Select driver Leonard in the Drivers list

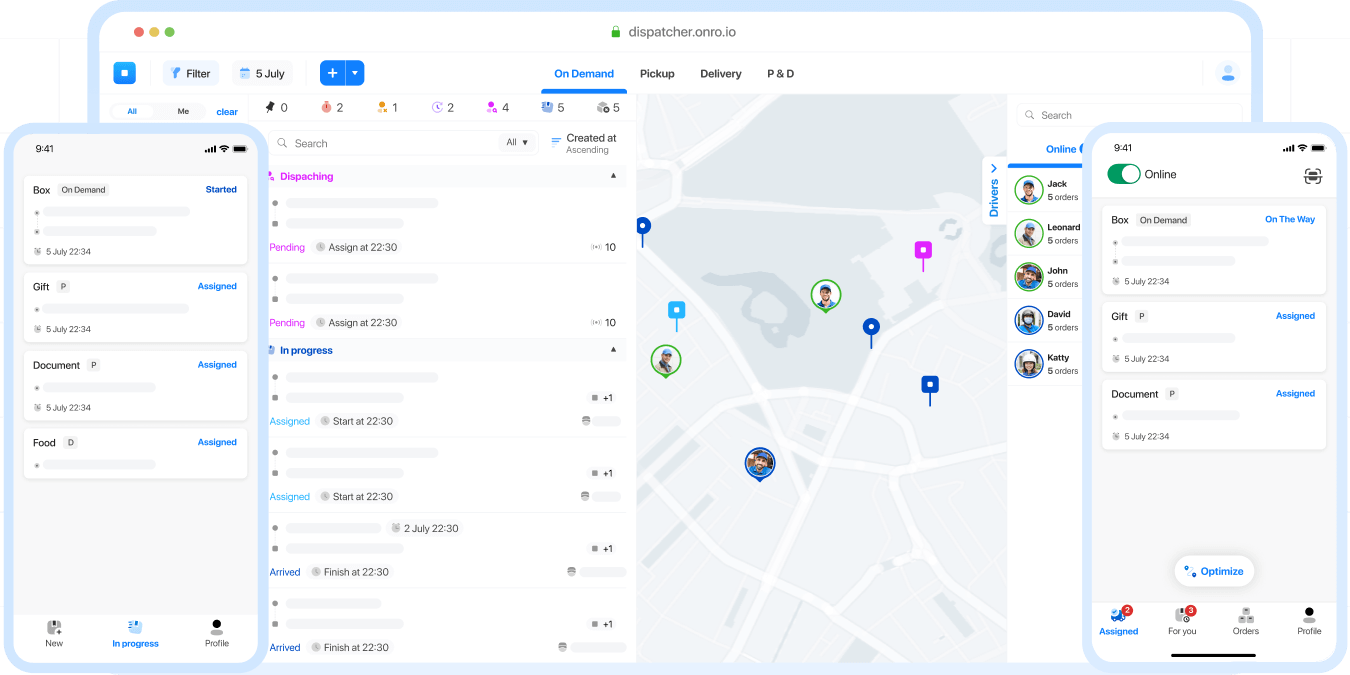[1047, 234]
